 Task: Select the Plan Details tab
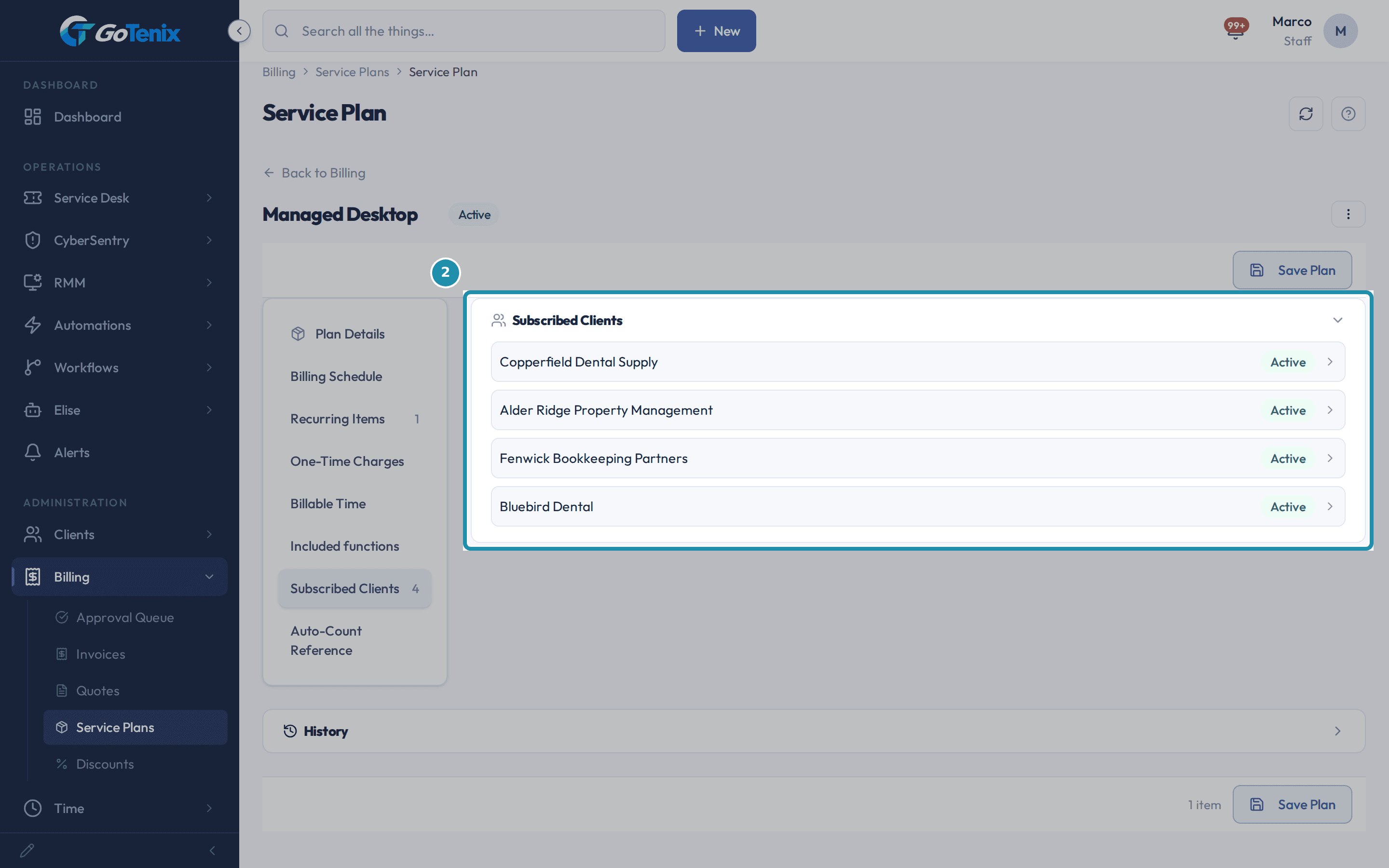[354, 334]
